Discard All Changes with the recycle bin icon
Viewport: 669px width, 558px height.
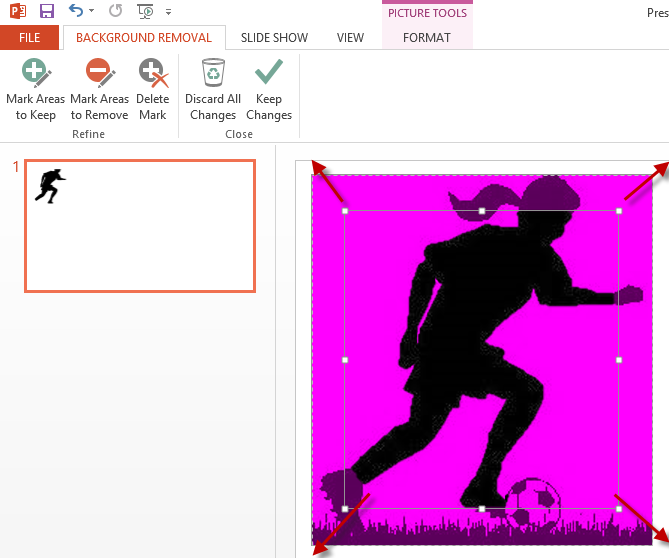213,89
